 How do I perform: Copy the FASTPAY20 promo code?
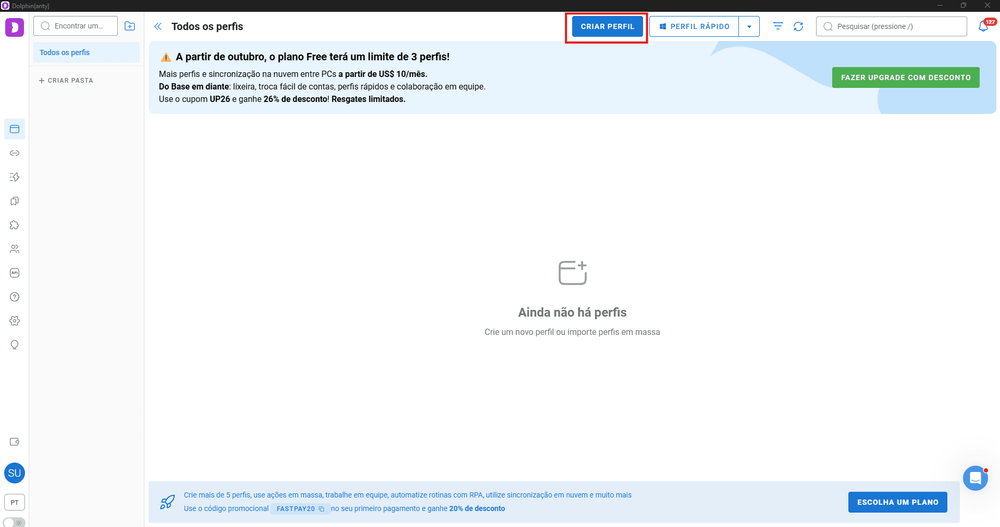click(x=321, y=509)
